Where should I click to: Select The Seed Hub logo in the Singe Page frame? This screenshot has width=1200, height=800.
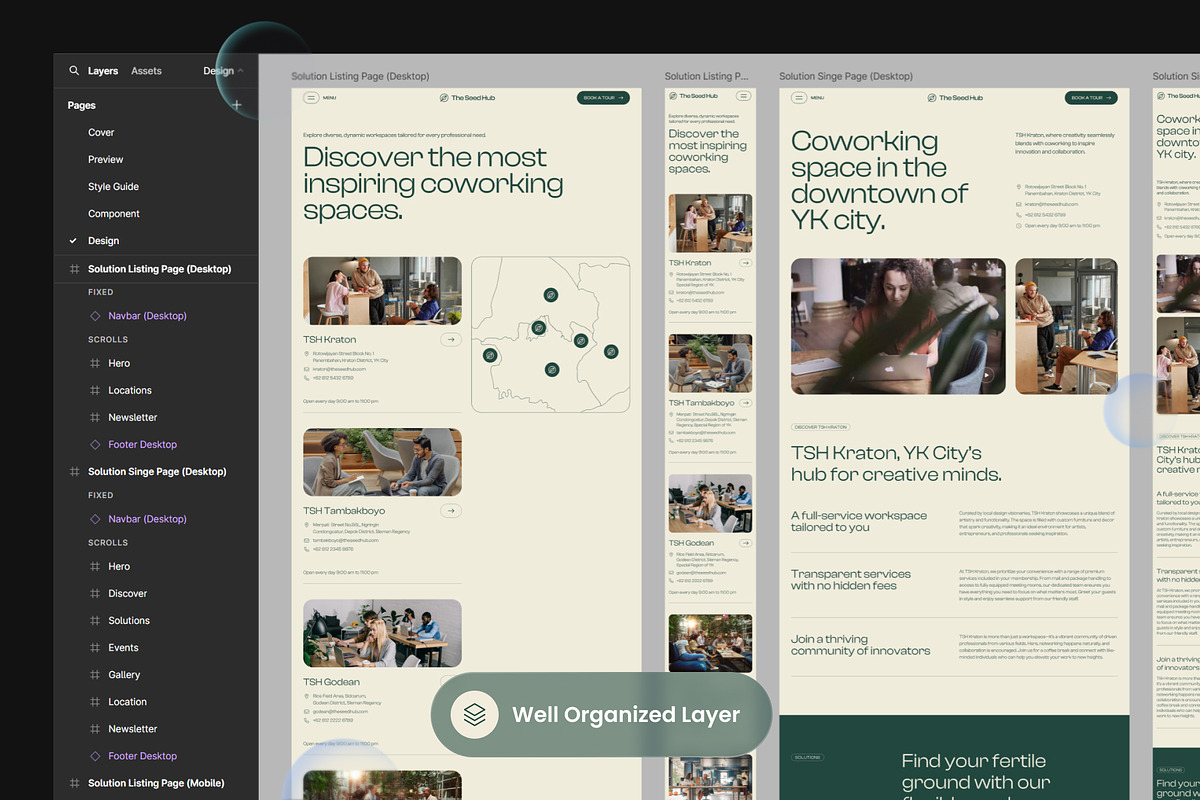click(x=955, y=98)
